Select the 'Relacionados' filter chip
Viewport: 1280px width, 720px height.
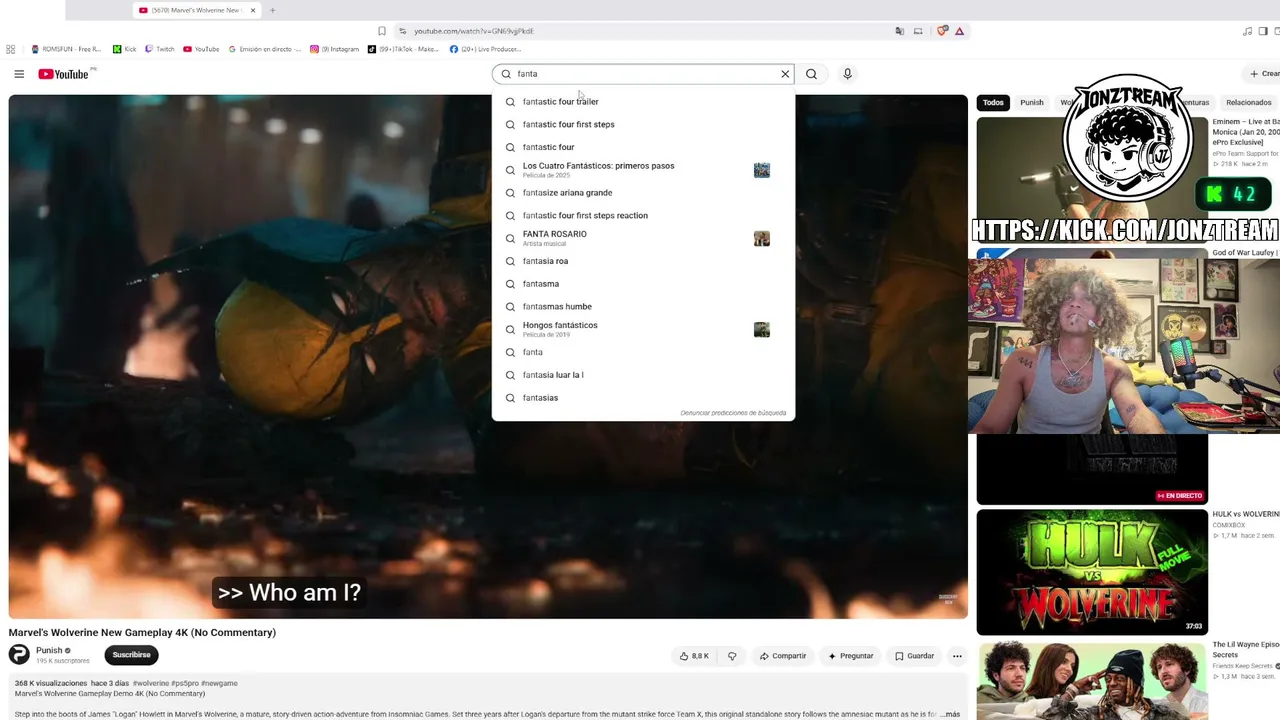(1249, 102)
